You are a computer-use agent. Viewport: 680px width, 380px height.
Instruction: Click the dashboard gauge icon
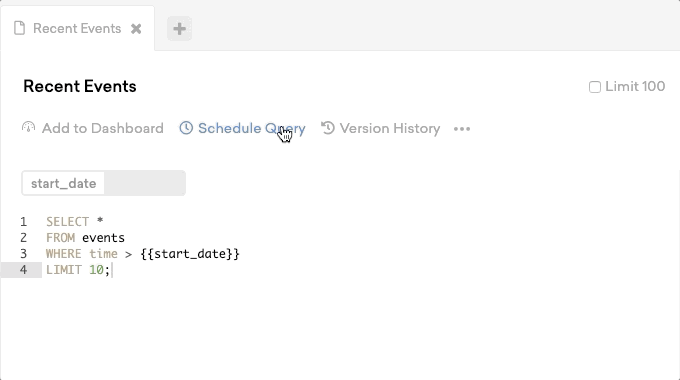coord(28,128)
